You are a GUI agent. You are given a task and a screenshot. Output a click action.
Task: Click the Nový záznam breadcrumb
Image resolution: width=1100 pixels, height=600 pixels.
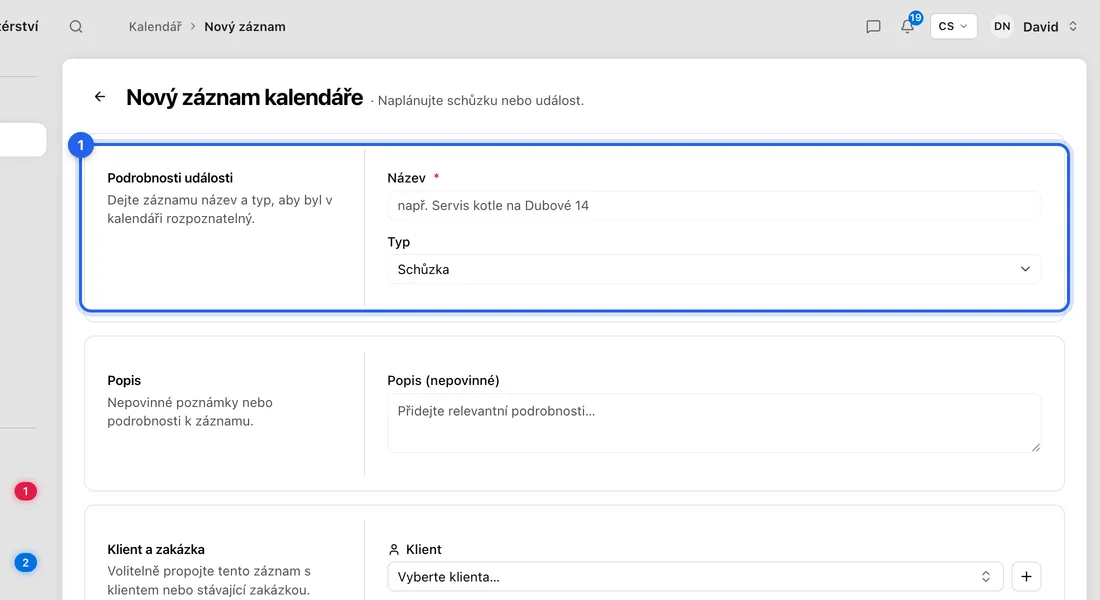click(245, 27)
